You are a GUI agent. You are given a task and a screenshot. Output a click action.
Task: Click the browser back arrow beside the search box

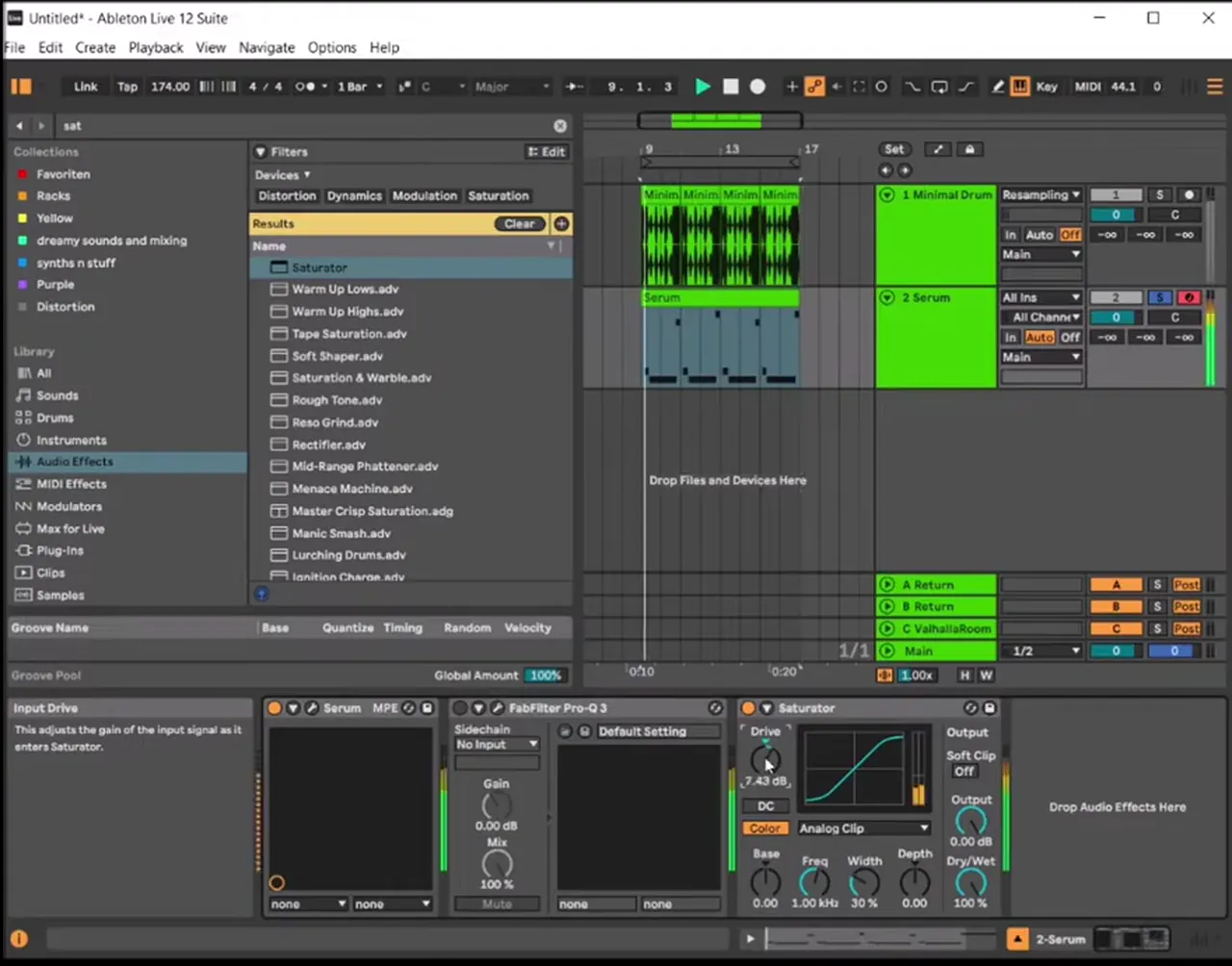19,126
